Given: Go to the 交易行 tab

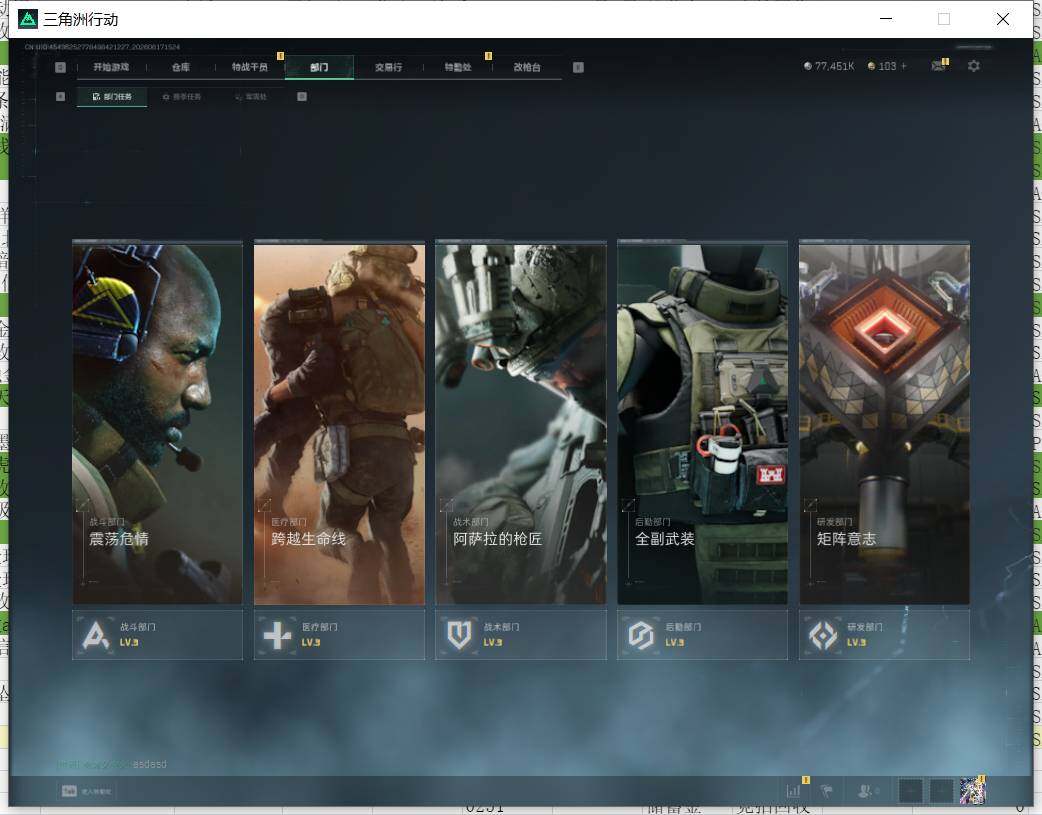Looking at the screenshot, I should (x=388, y=67).
